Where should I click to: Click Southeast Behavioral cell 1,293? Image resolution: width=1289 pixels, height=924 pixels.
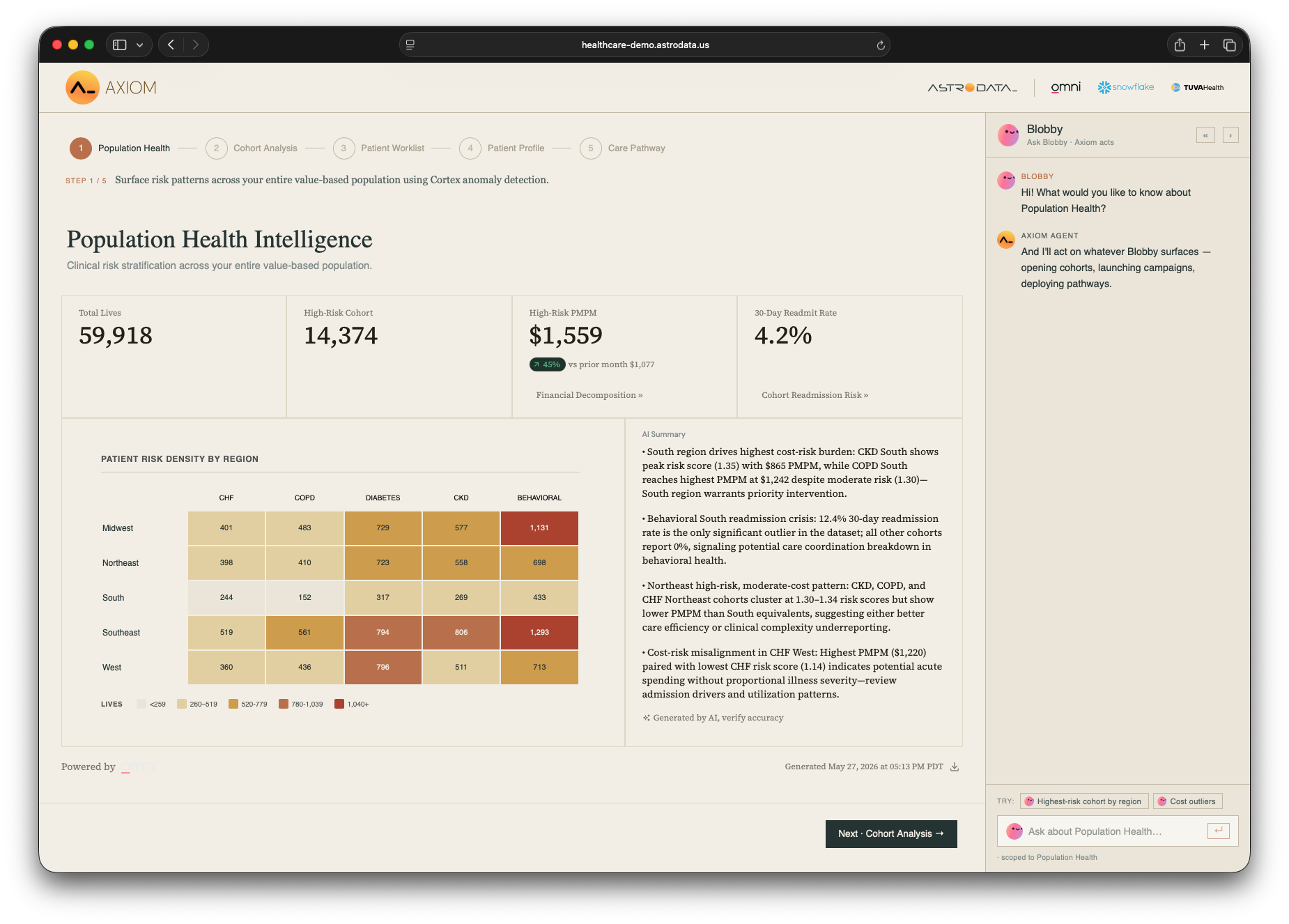(539, 633)
